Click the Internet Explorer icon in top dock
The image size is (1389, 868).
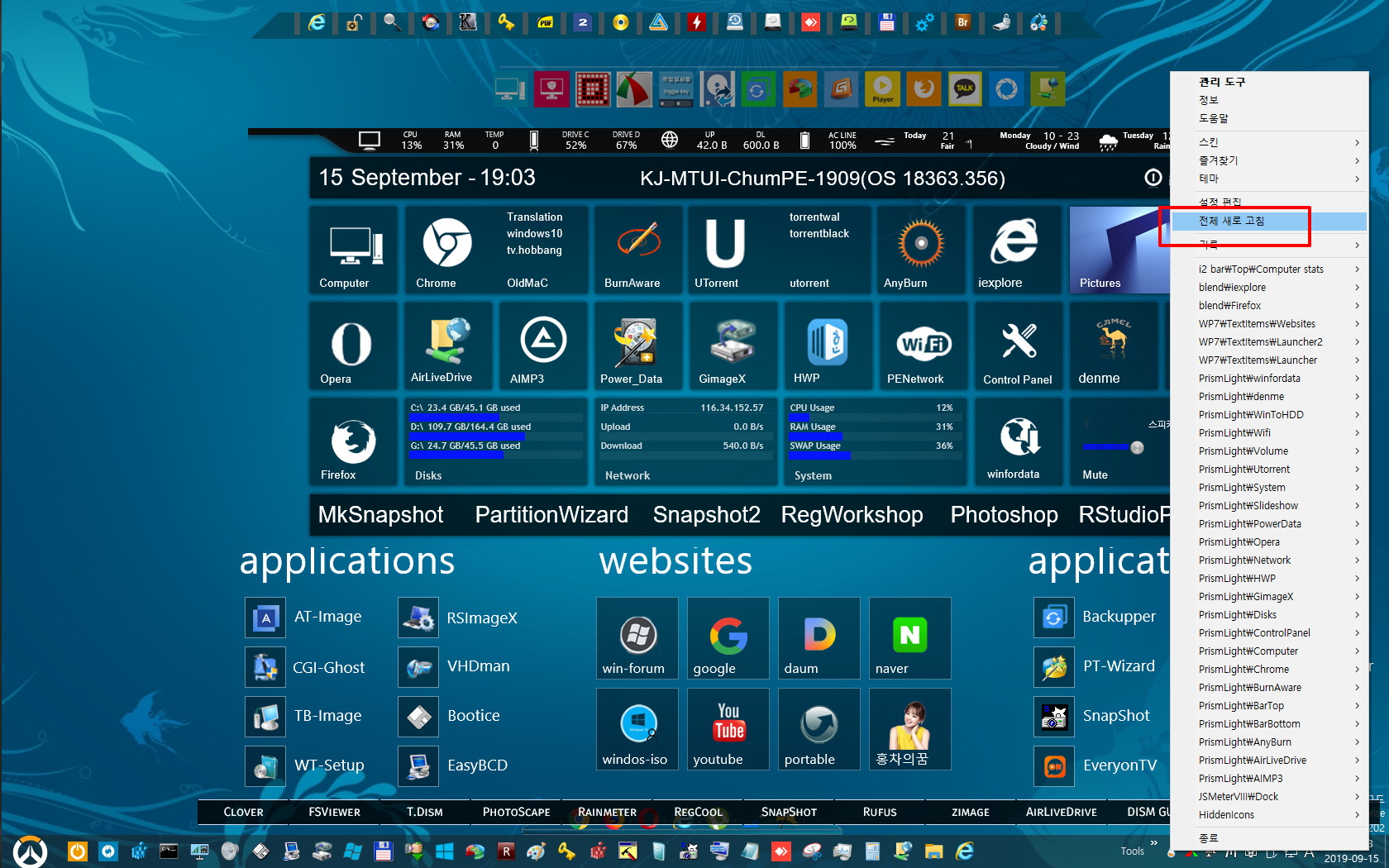pos(316,22)
